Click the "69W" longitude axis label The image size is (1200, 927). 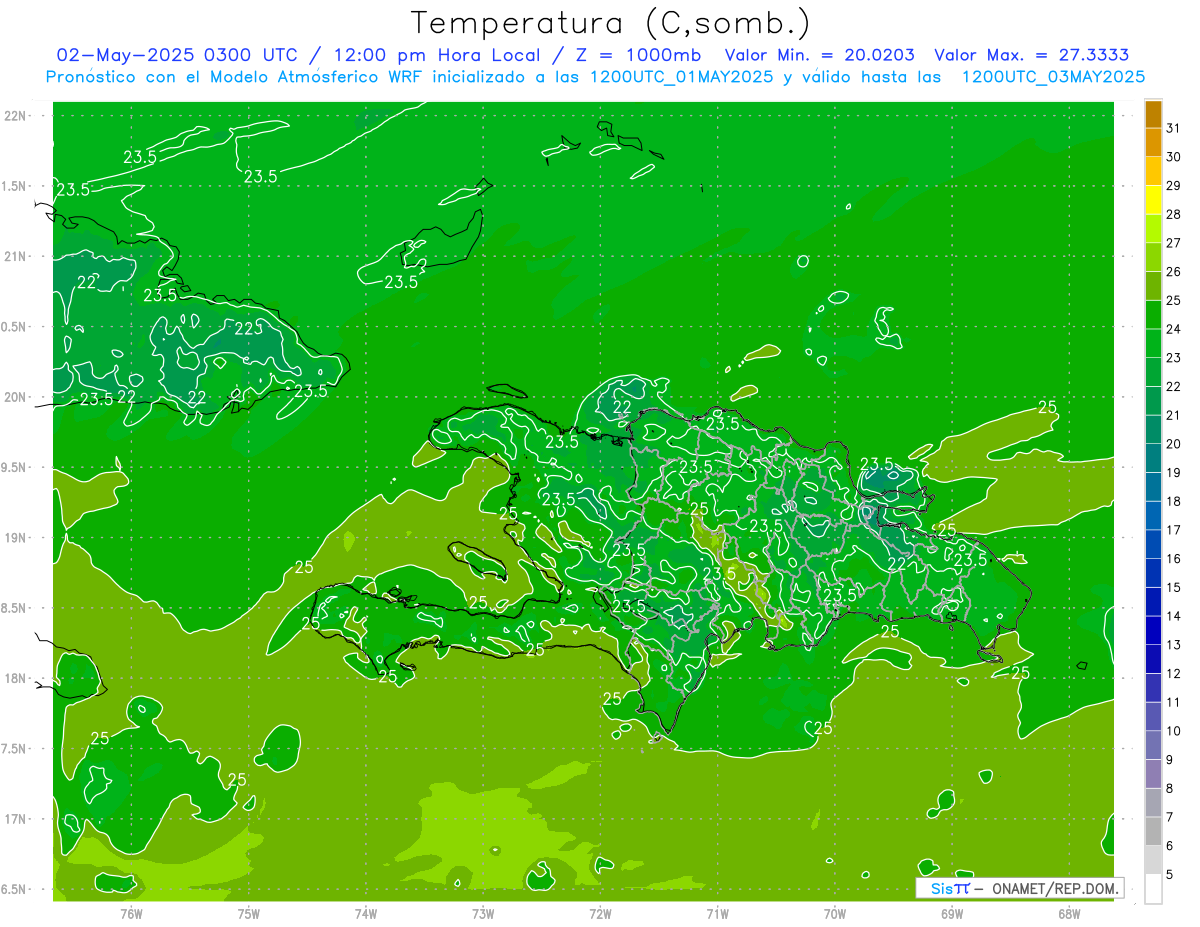952,914
